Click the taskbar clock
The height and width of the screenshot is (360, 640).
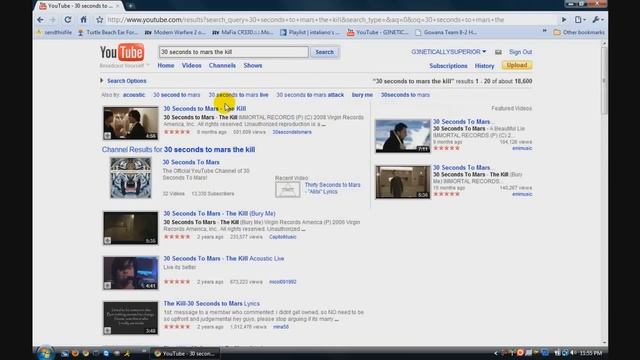(591, 353)
